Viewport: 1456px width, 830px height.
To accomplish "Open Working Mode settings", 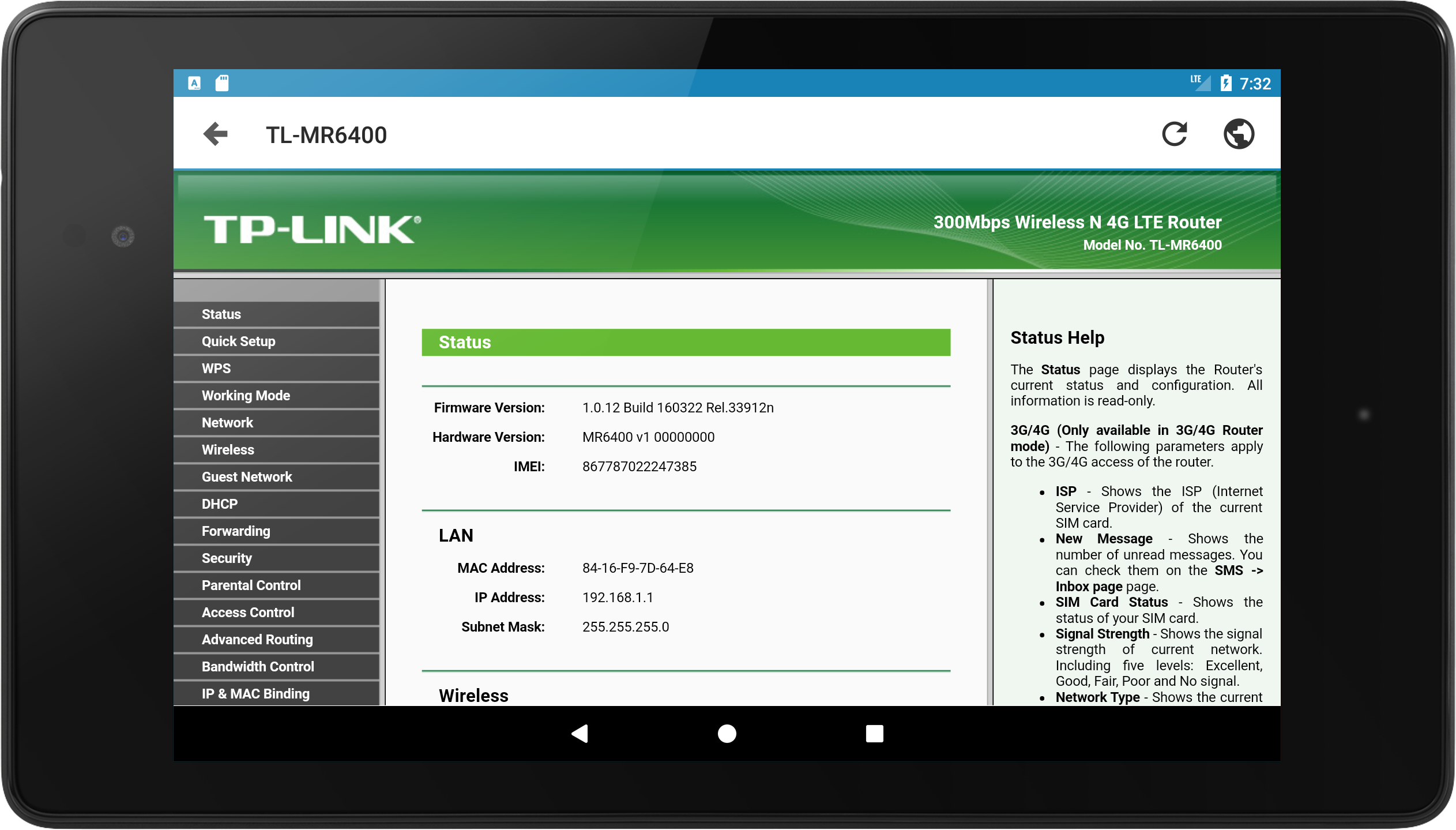I will pyautogui.click(x=246, y=396).
